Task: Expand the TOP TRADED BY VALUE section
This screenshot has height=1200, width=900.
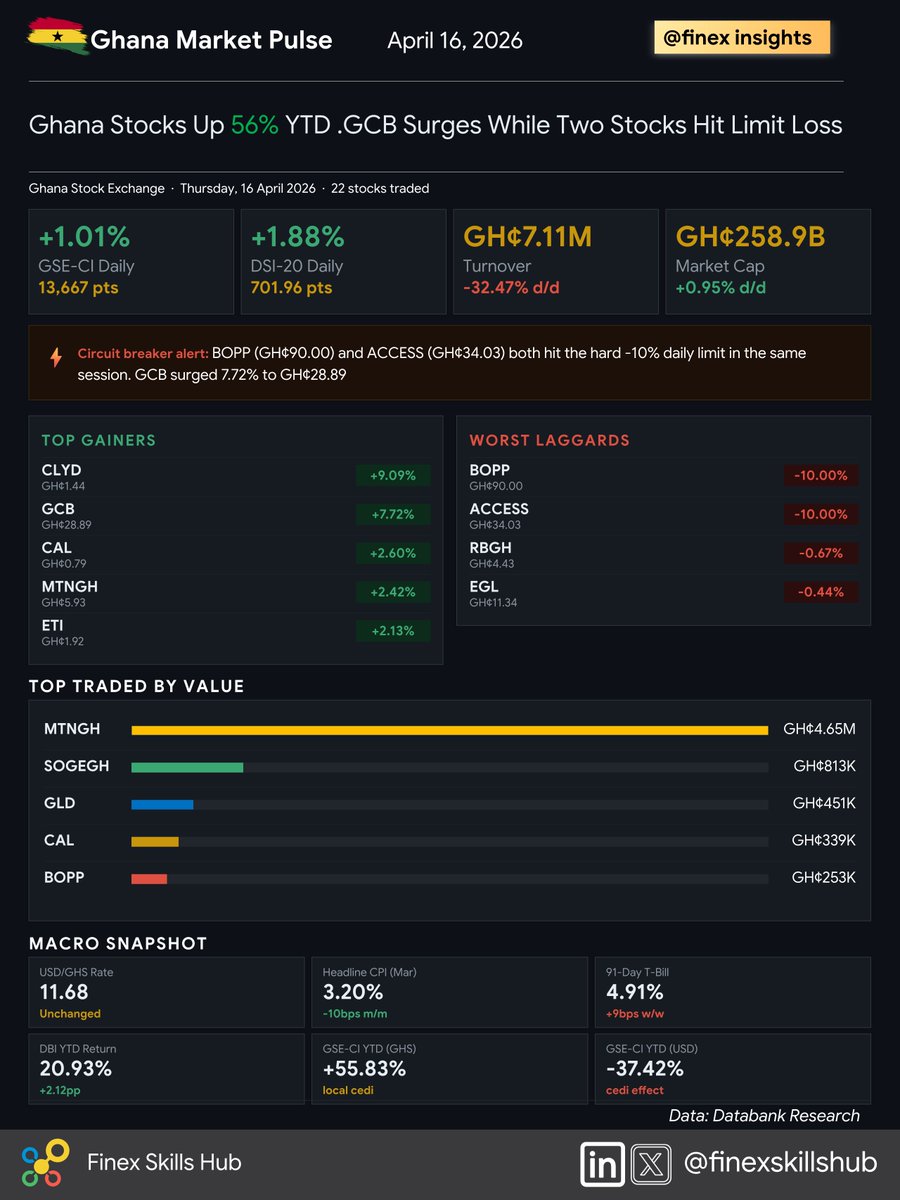Action: pos(137,687)
